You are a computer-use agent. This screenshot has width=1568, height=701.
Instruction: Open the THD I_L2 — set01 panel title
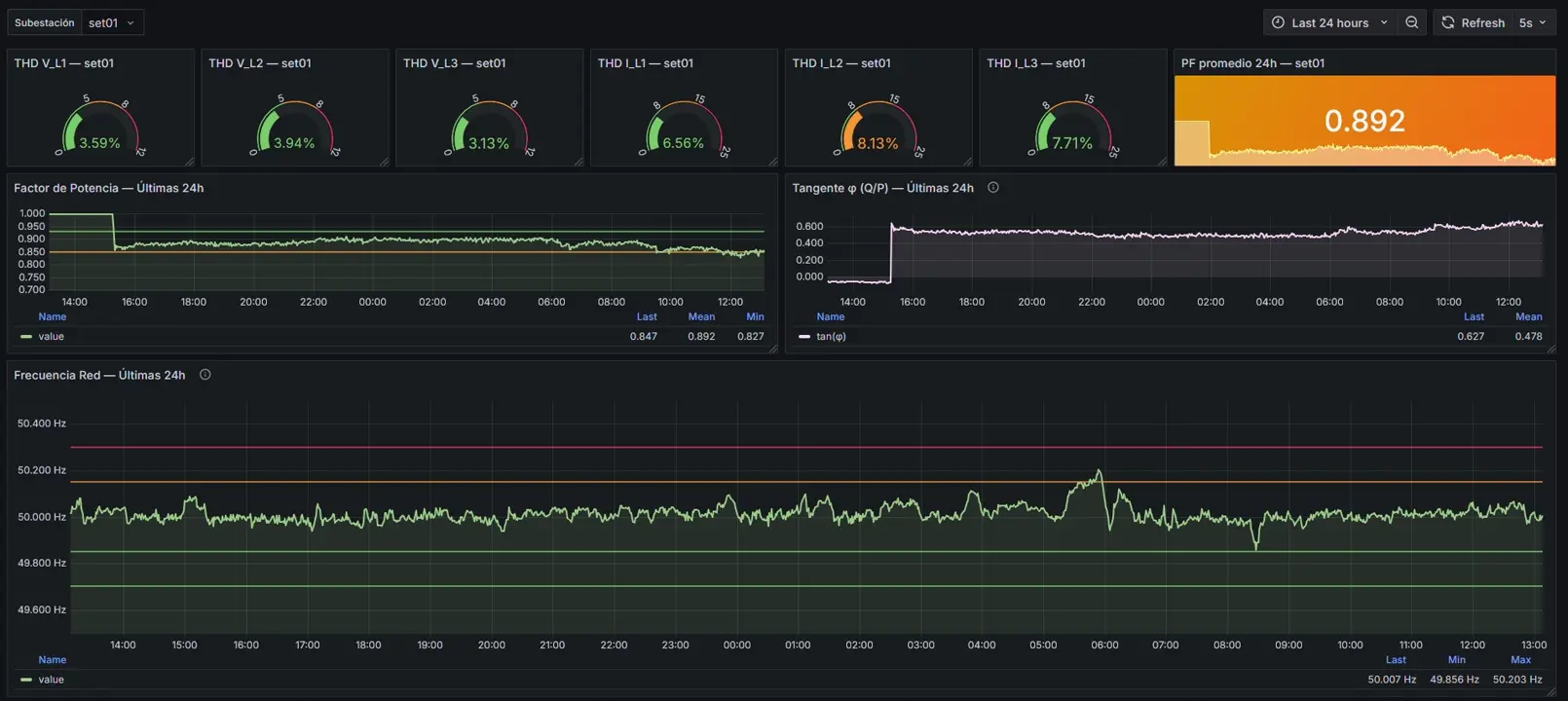(x=841, y=63)
